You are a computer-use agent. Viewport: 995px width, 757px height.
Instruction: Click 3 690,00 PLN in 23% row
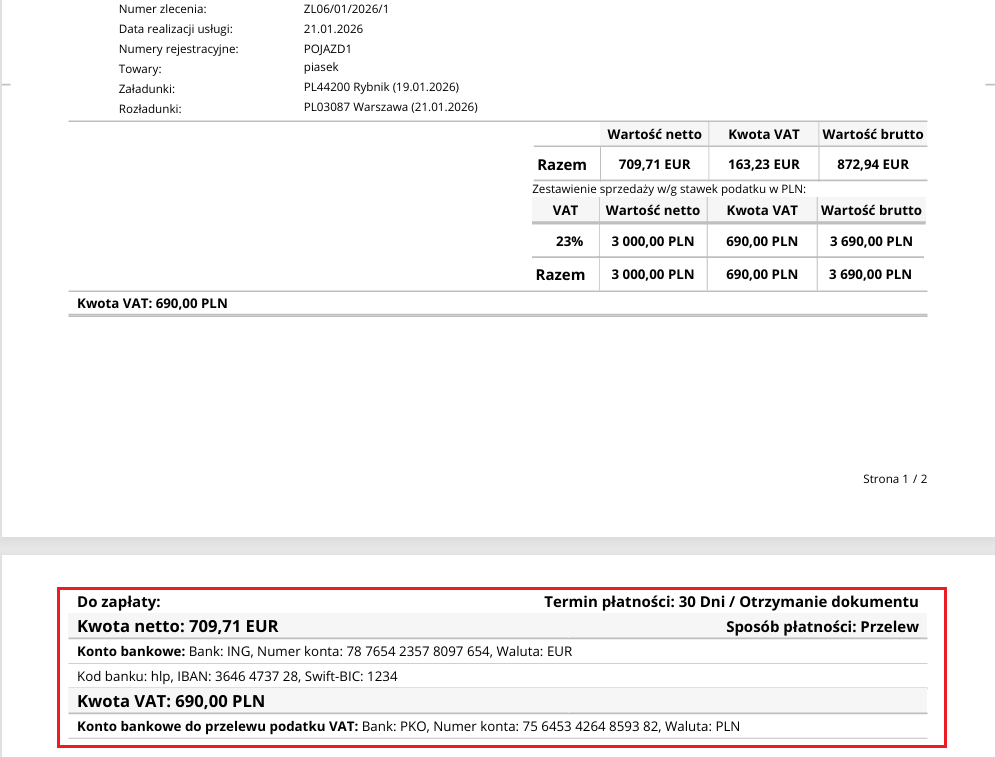click(871, 241)
